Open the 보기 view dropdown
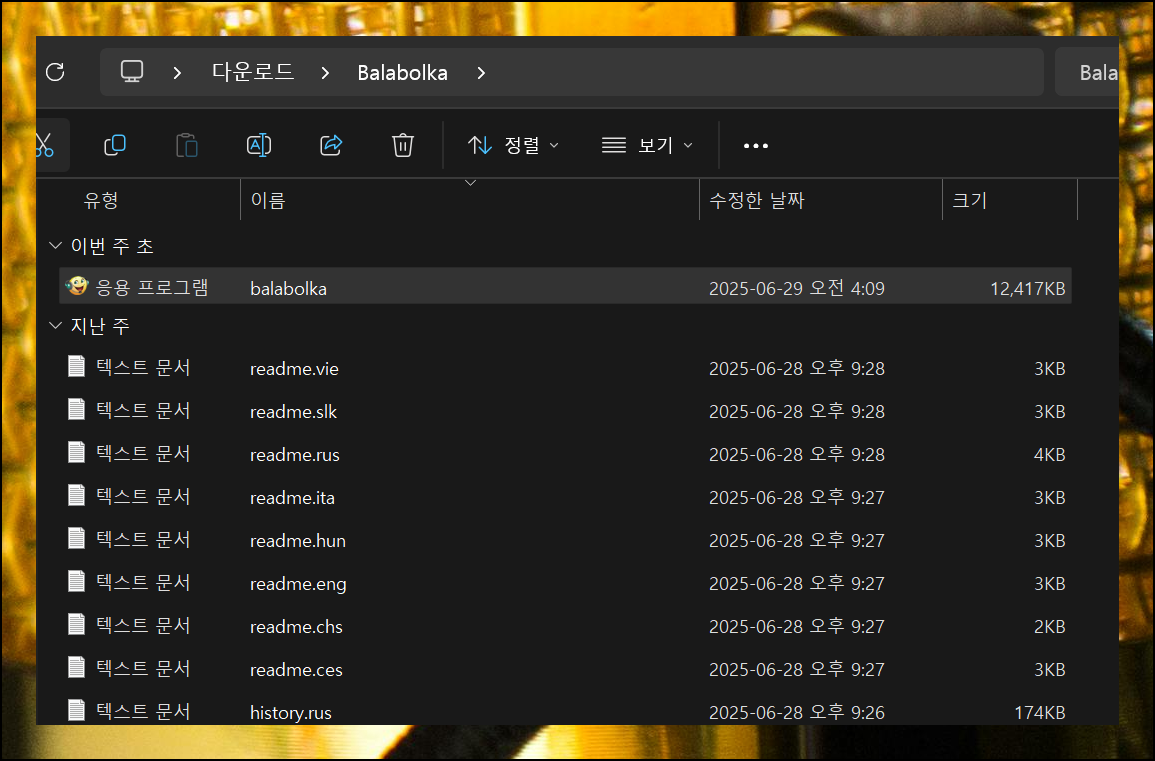This screenshot has width=1155, height=761. [647, 145]
